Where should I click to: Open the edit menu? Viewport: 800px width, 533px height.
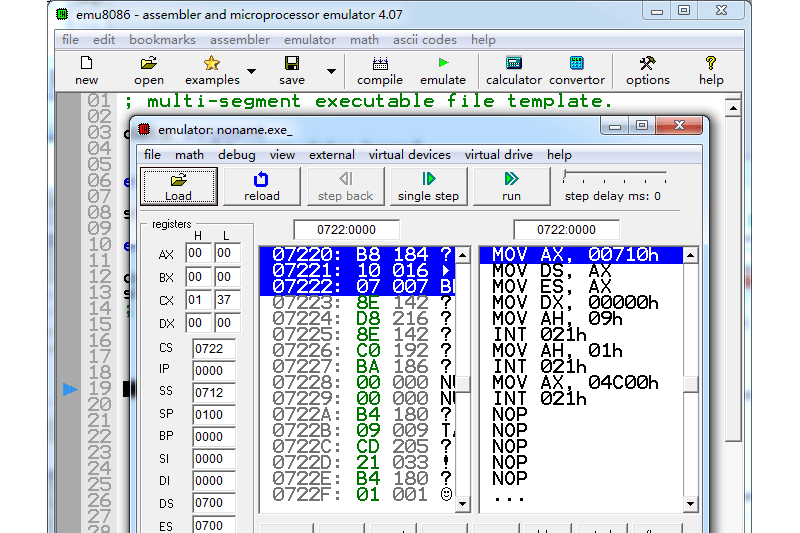click(x=104, y=40)
